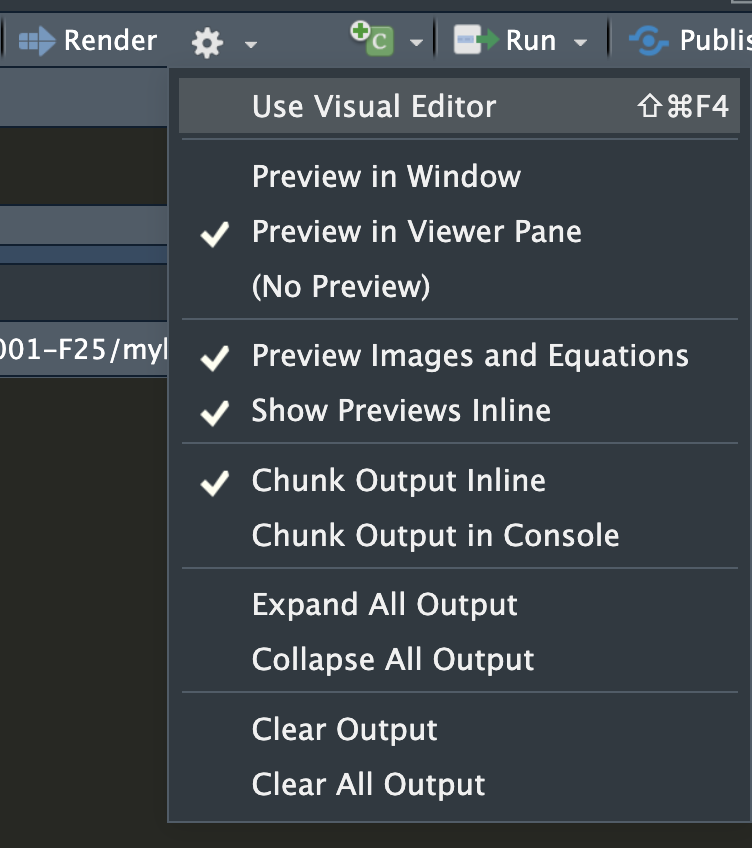Expand the Run dropdown arrow
Image resolution: width=752 pixels, height=848 pixels.
coord(580,43)
